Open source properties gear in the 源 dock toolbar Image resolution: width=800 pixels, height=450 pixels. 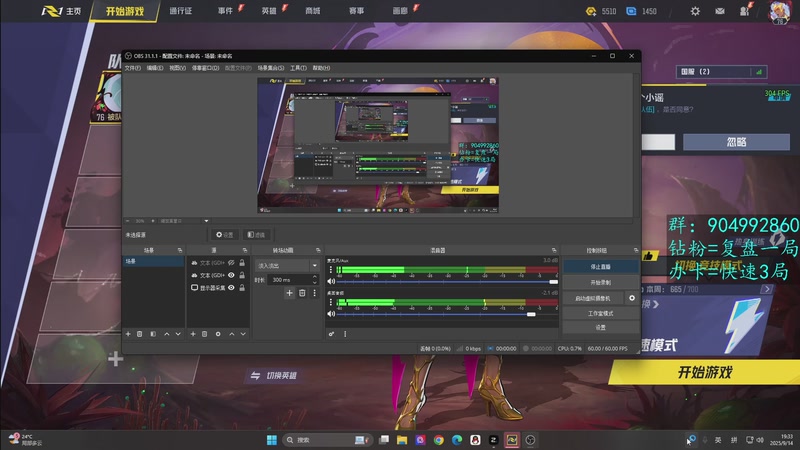[x=218, y=334]
